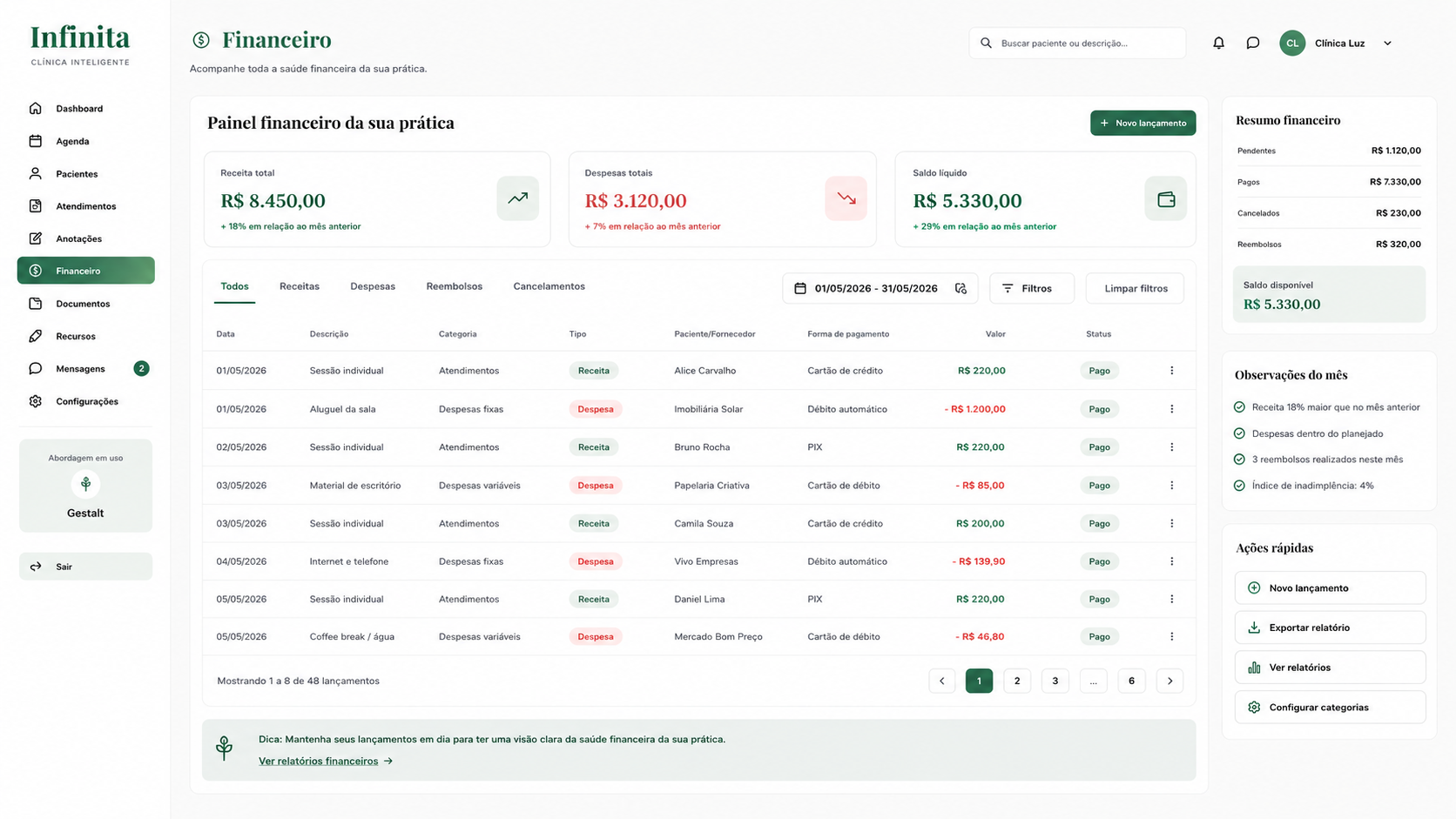Viewport: 1456px width, 819px height.
Task: Click Receita tag on Alice Carvalho row
Action: tap(594, 371)
